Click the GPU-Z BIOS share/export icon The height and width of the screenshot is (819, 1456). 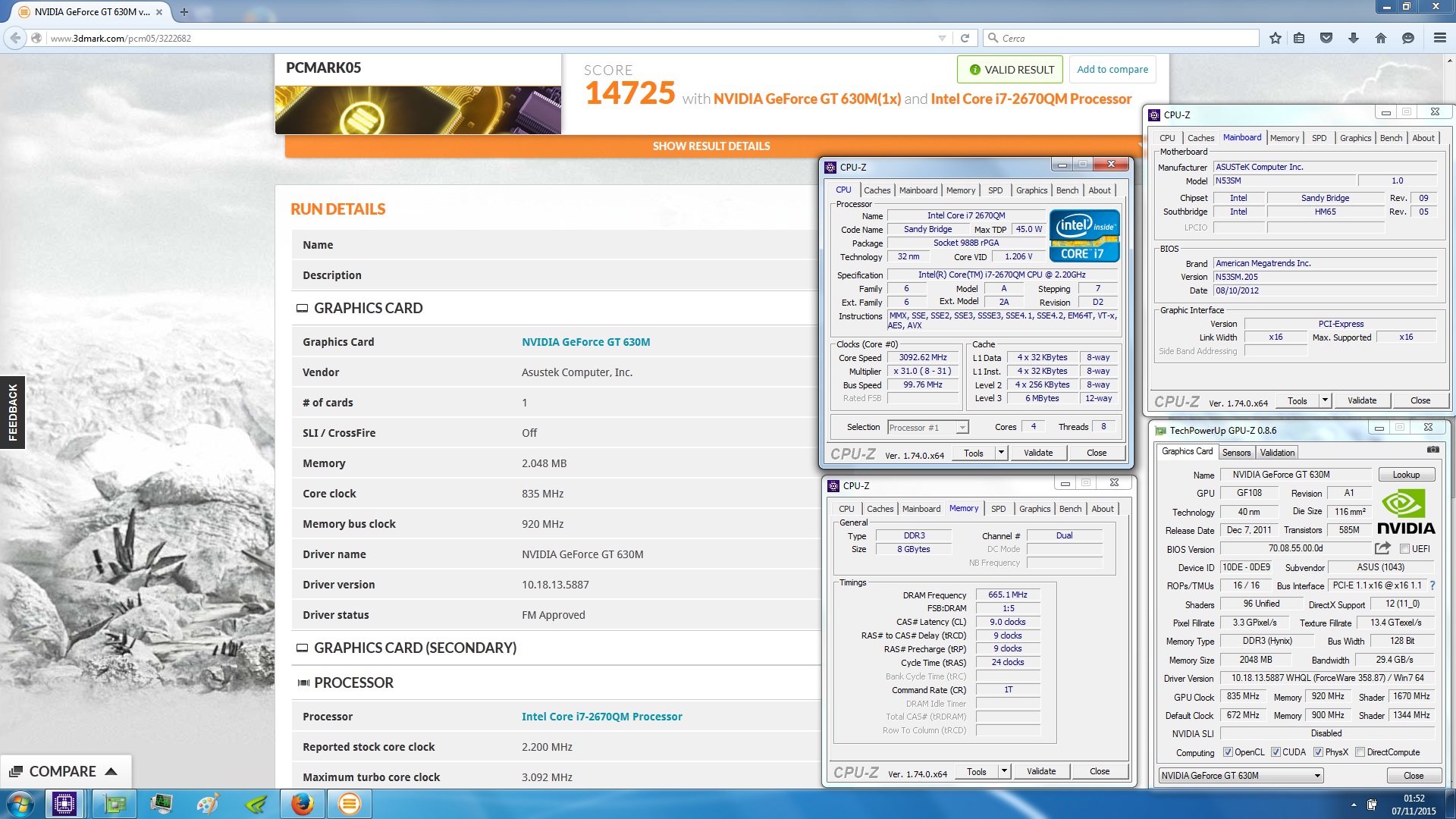click(1382, 548)
